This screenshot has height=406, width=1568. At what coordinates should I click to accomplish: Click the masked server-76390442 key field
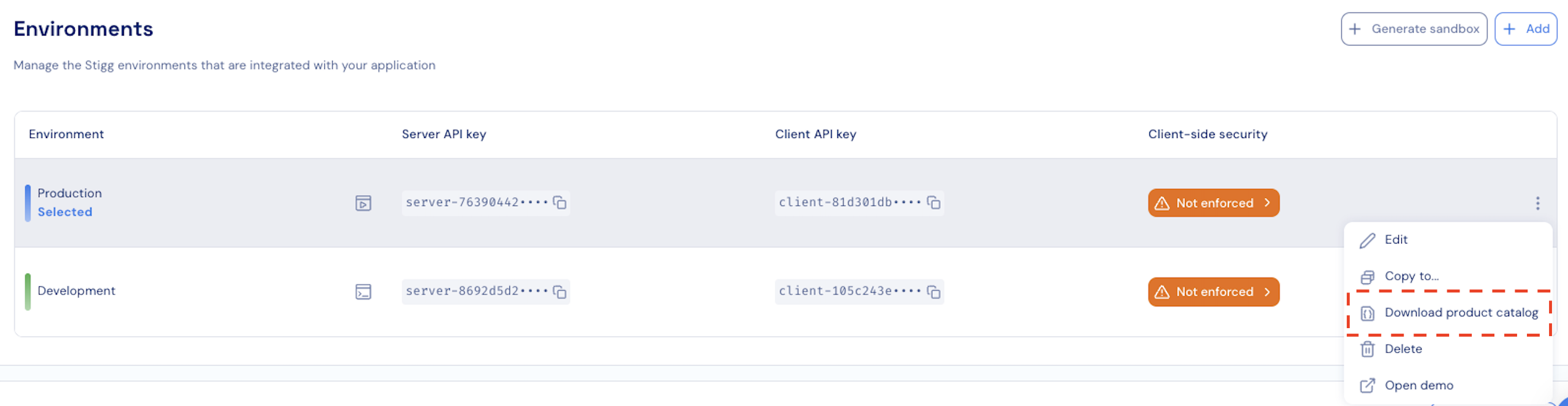pyautogui.click(x=485, y=203)
